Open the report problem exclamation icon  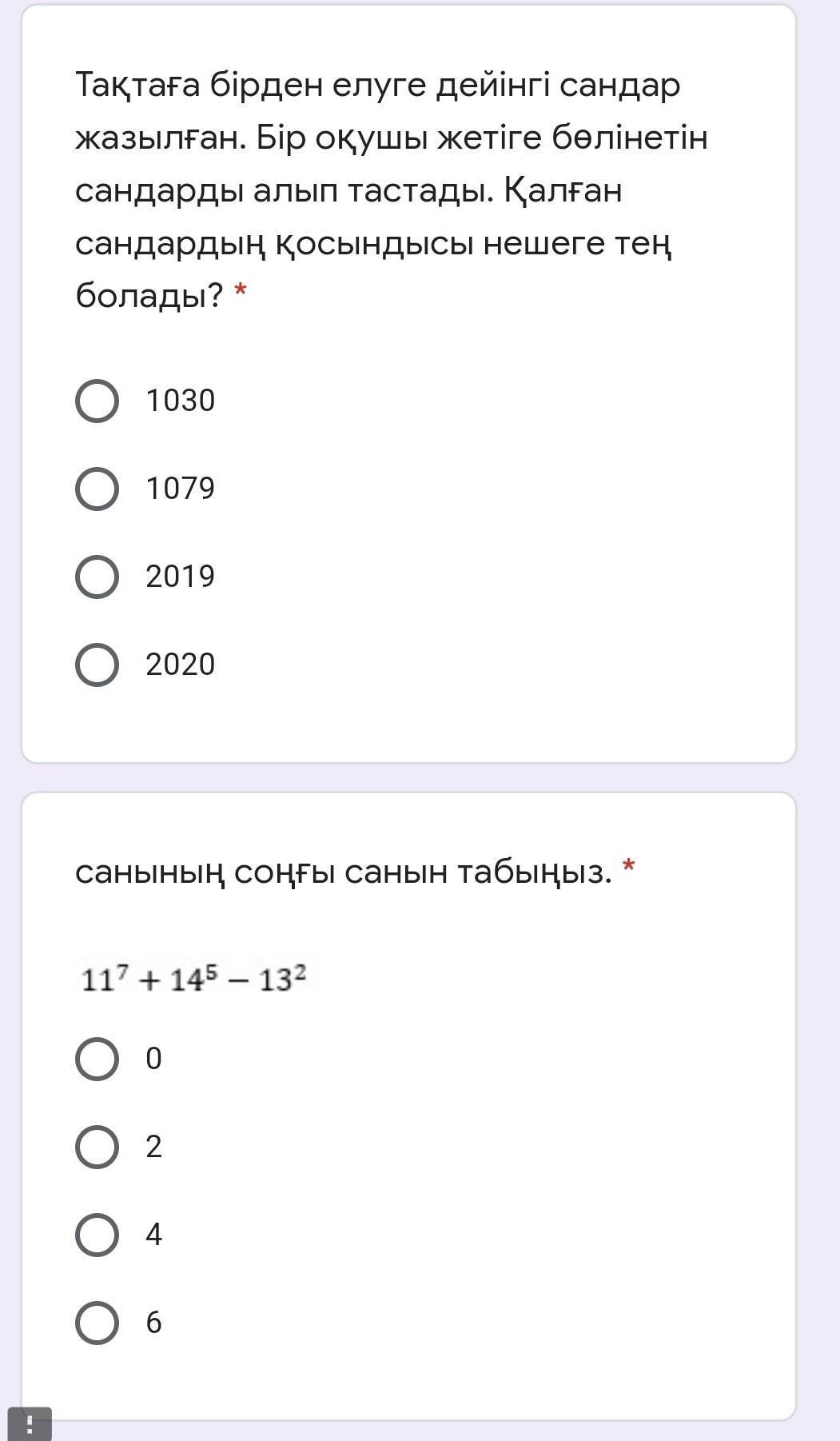pos(30,1424)
